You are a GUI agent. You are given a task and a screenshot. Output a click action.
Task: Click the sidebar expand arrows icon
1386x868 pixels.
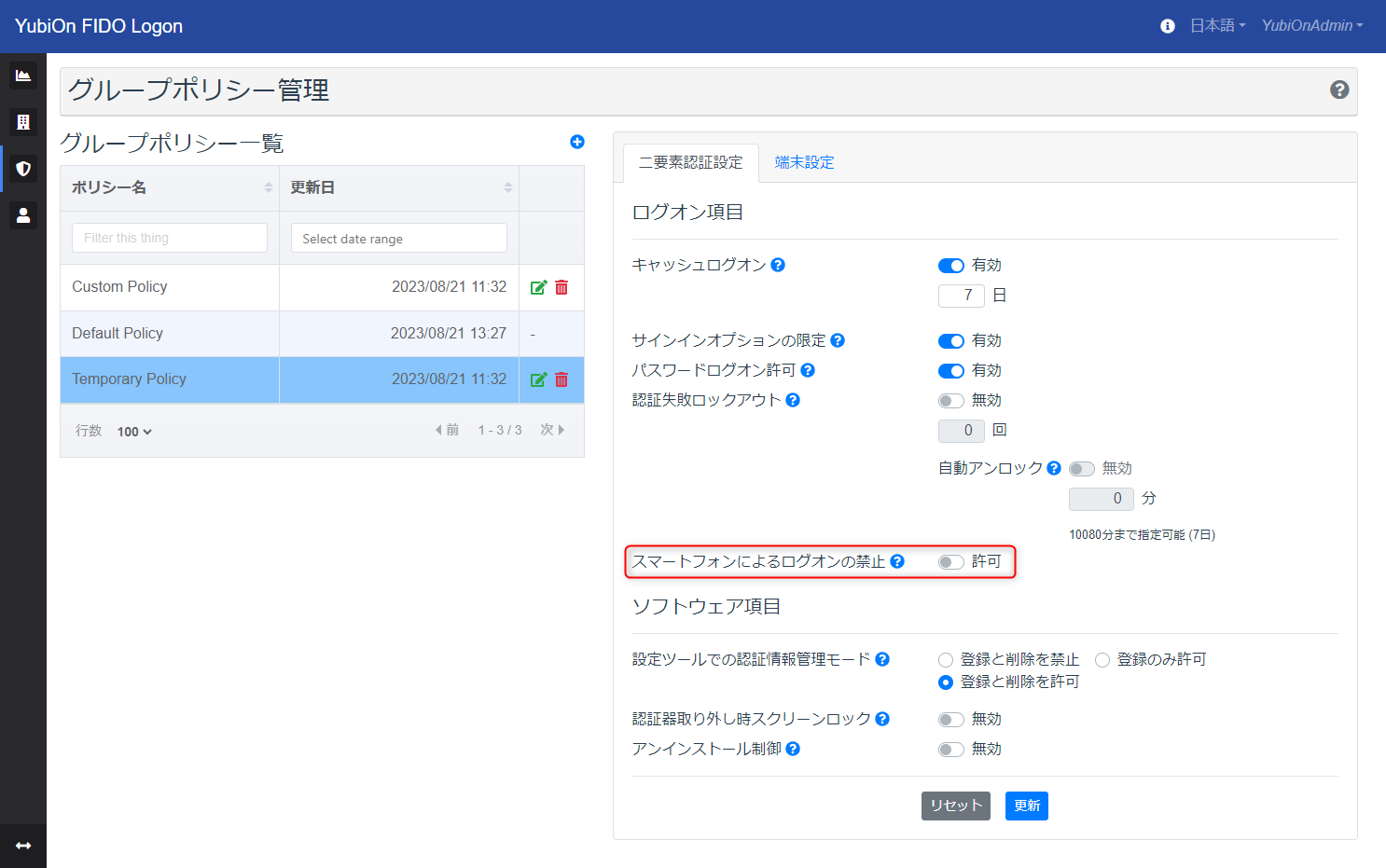(23, 846)
